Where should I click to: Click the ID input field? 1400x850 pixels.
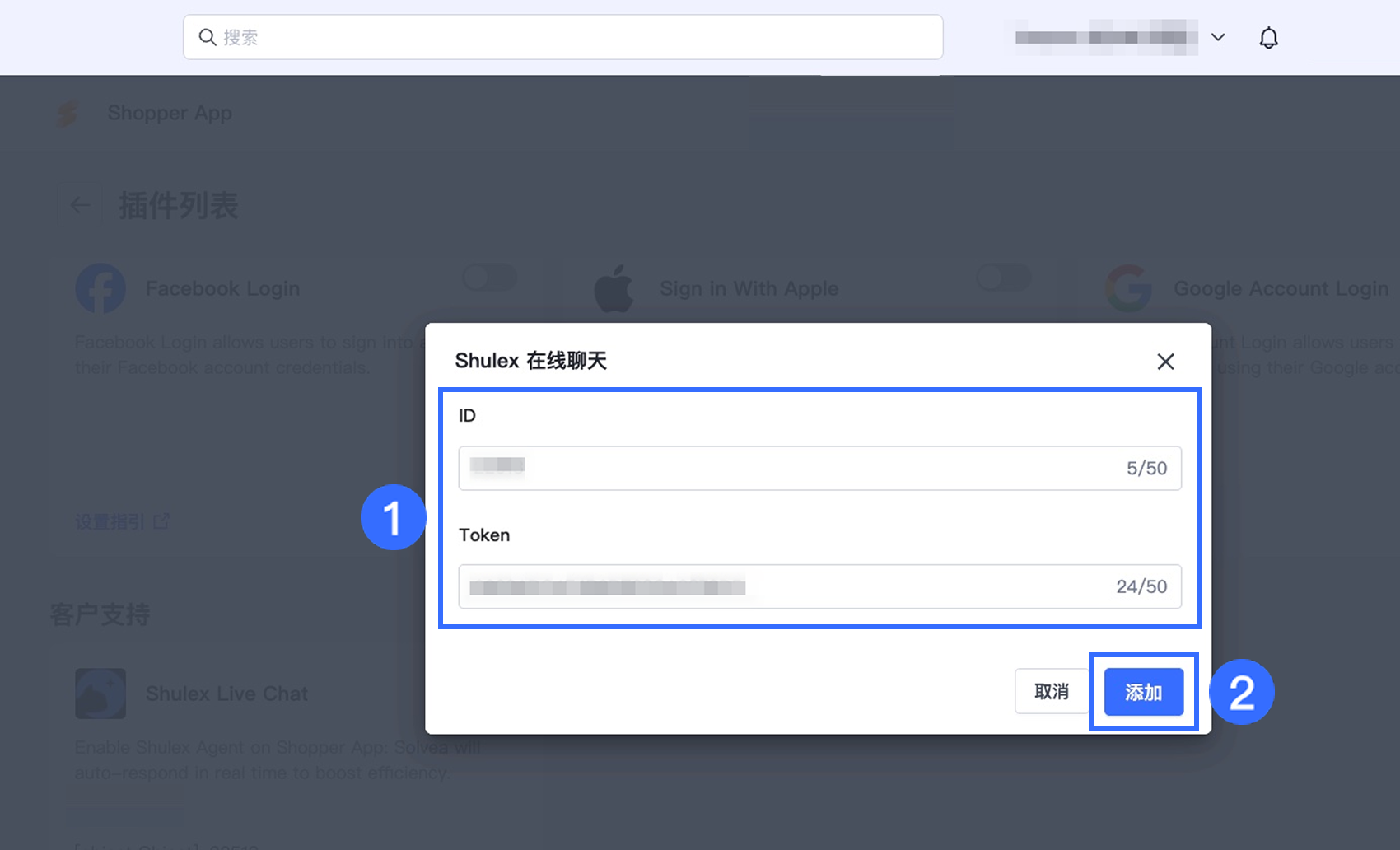(820, 468)
